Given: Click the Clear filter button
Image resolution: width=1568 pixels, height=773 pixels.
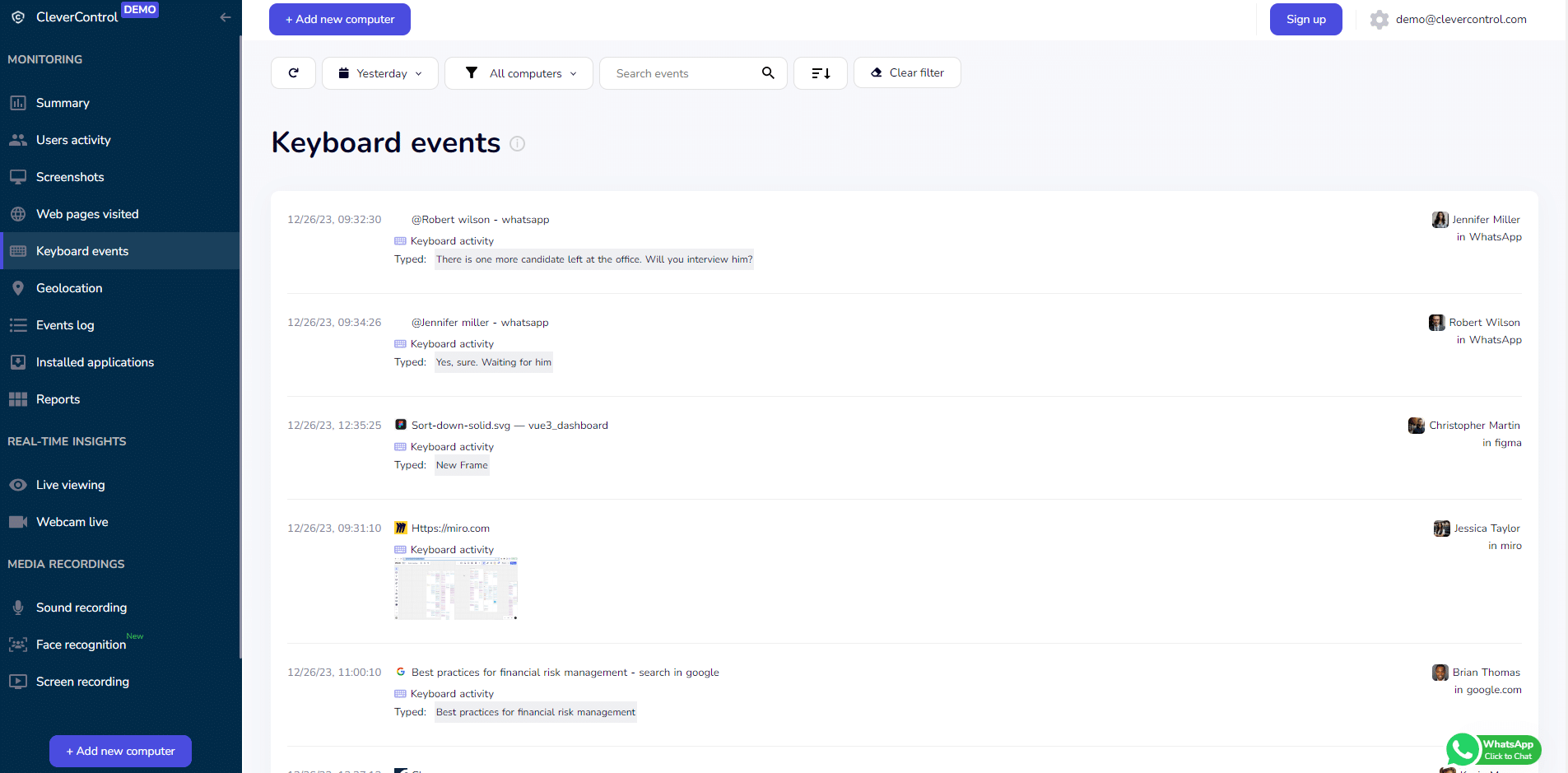Looking at the screenshot, I should click(907, 73).
